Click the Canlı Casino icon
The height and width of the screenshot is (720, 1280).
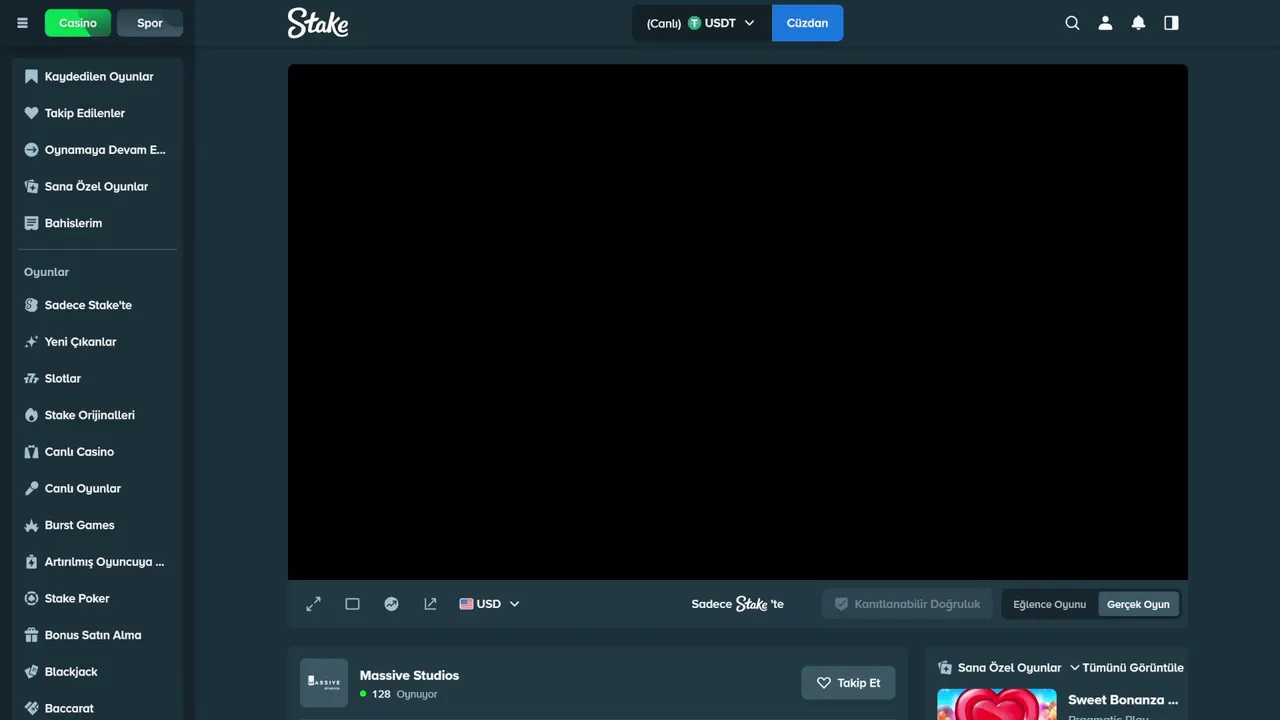[x=31, y=452]
